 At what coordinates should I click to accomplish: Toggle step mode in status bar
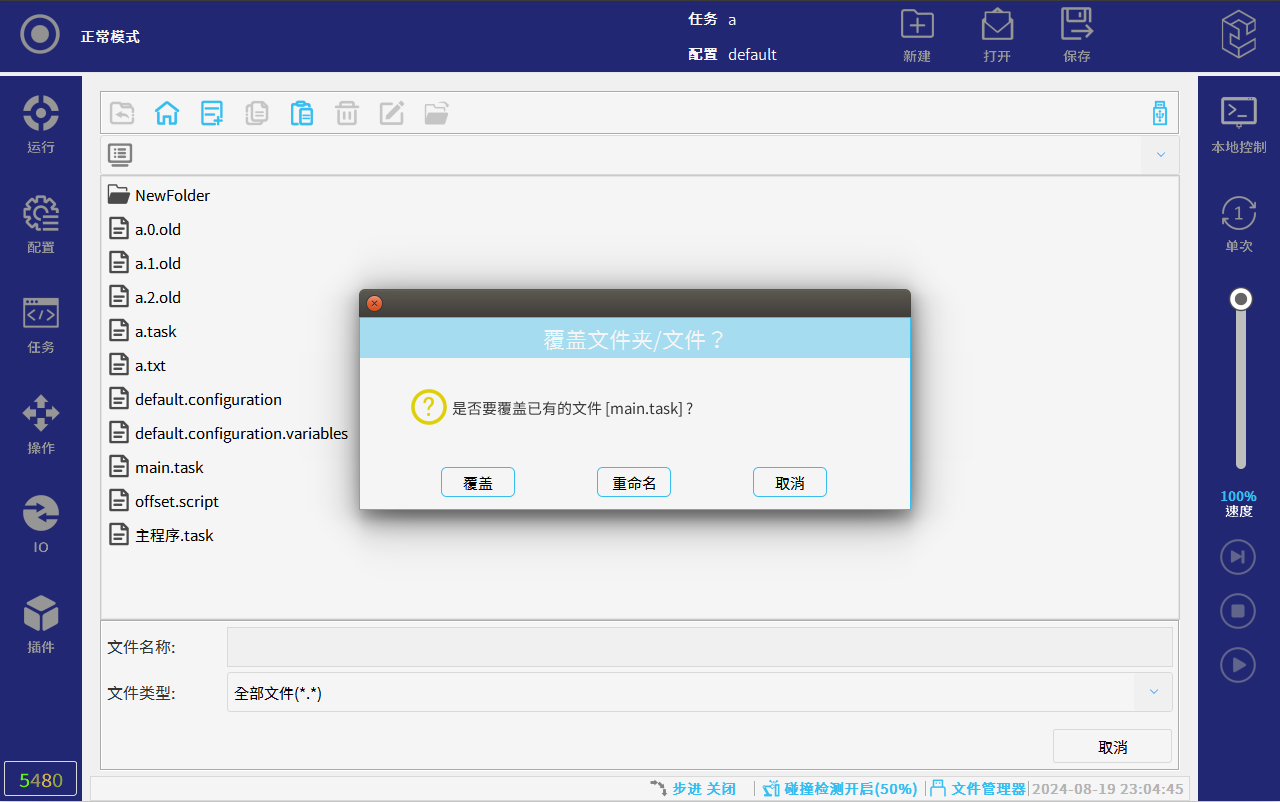(x=693, y=789)
